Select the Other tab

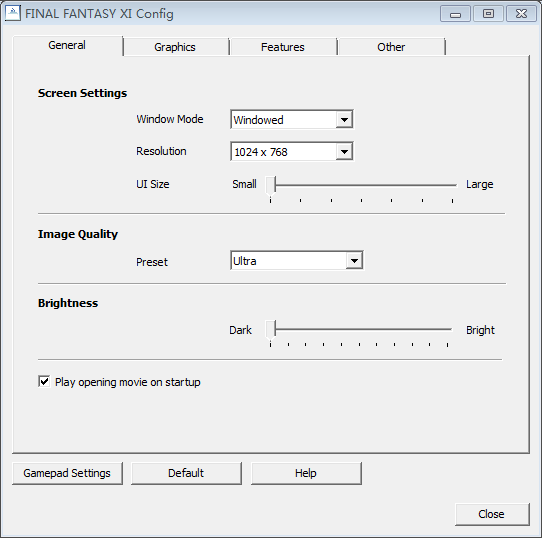[x=391, y=47]
